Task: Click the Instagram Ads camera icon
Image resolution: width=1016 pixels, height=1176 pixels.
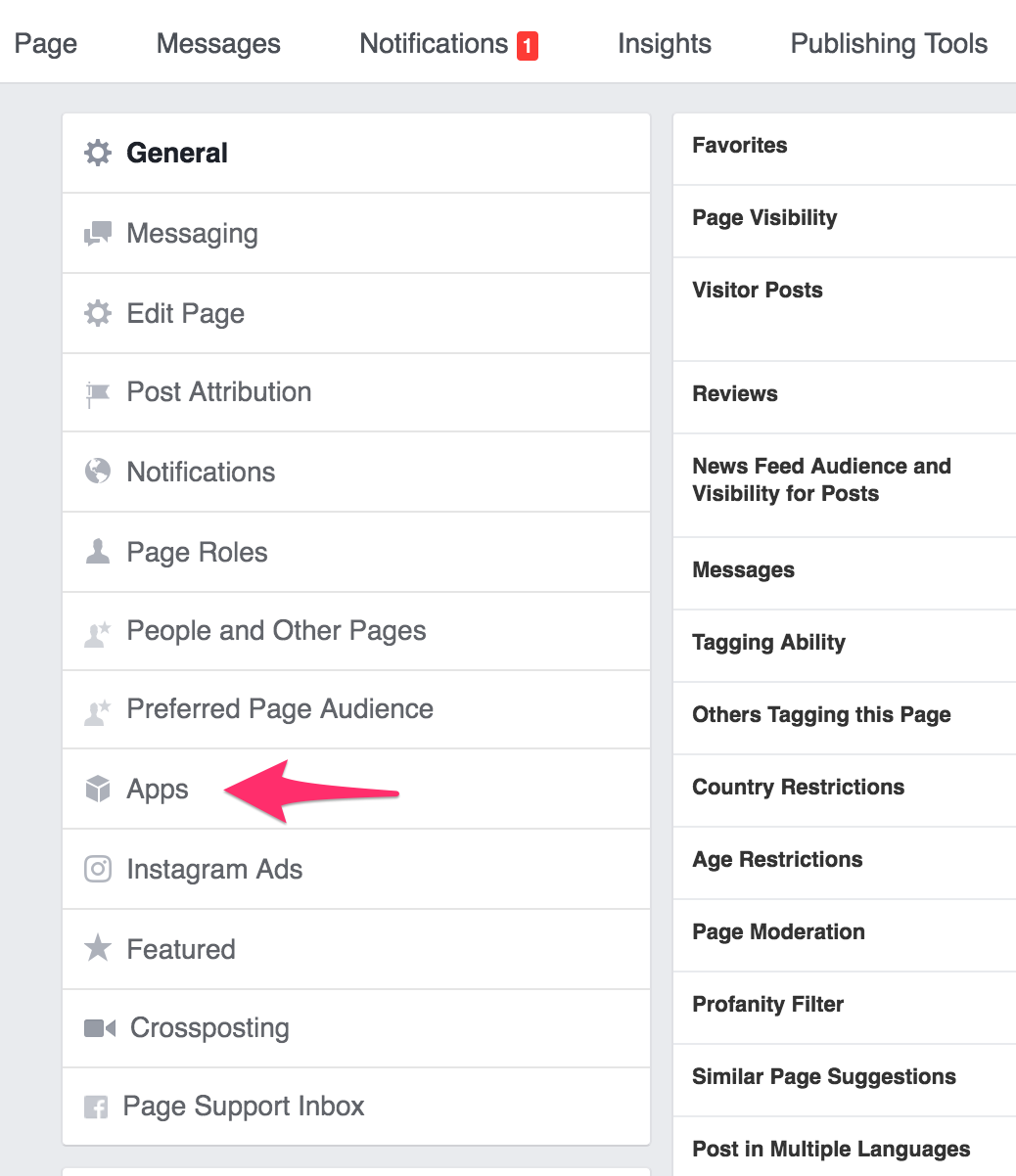Action: 98,869
